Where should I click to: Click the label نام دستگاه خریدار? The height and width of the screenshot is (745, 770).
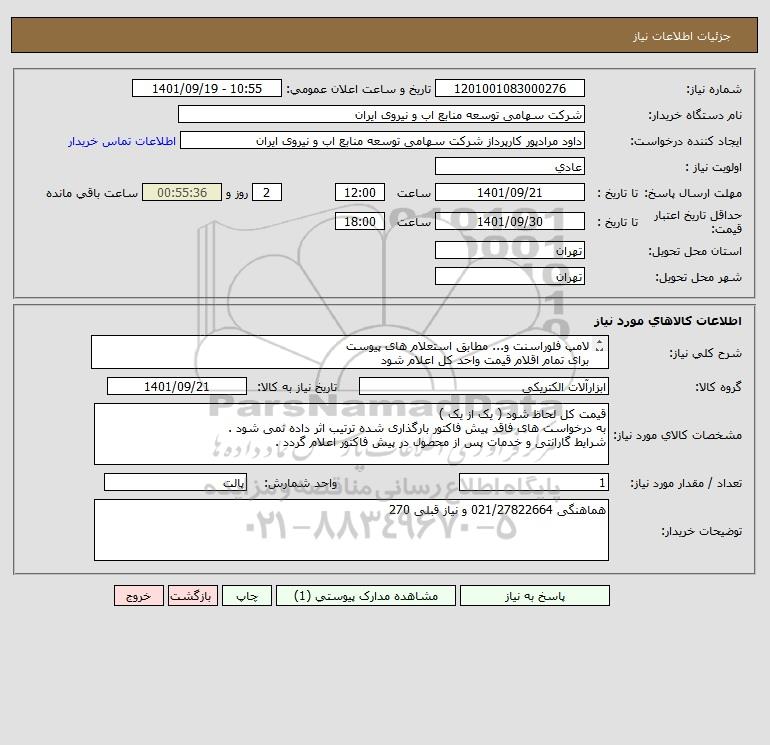(x=695, y=115)
